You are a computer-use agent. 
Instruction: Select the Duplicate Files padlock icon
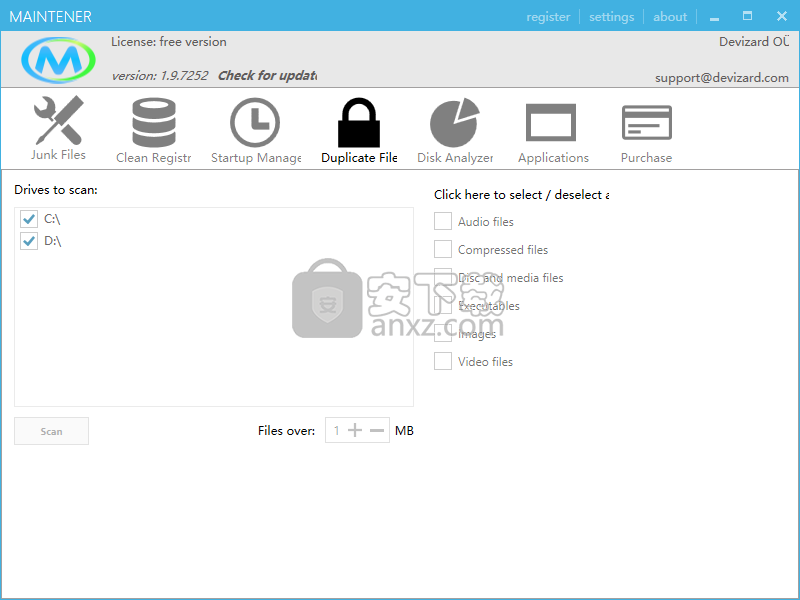point(359,122)
